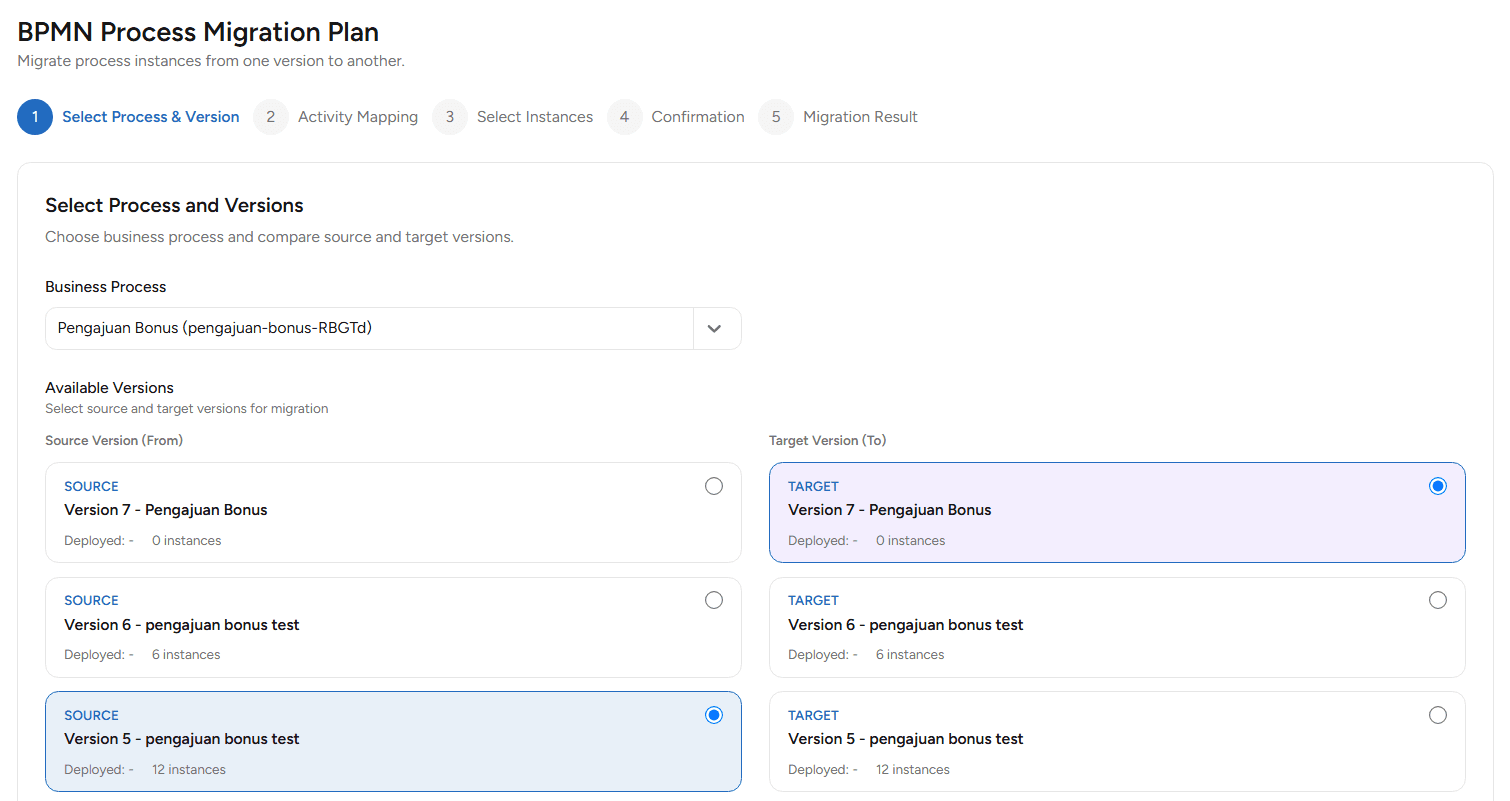Click target card title Version 5 - pengajuan bonus test
1510x801 pixels.
pos(906,739)
